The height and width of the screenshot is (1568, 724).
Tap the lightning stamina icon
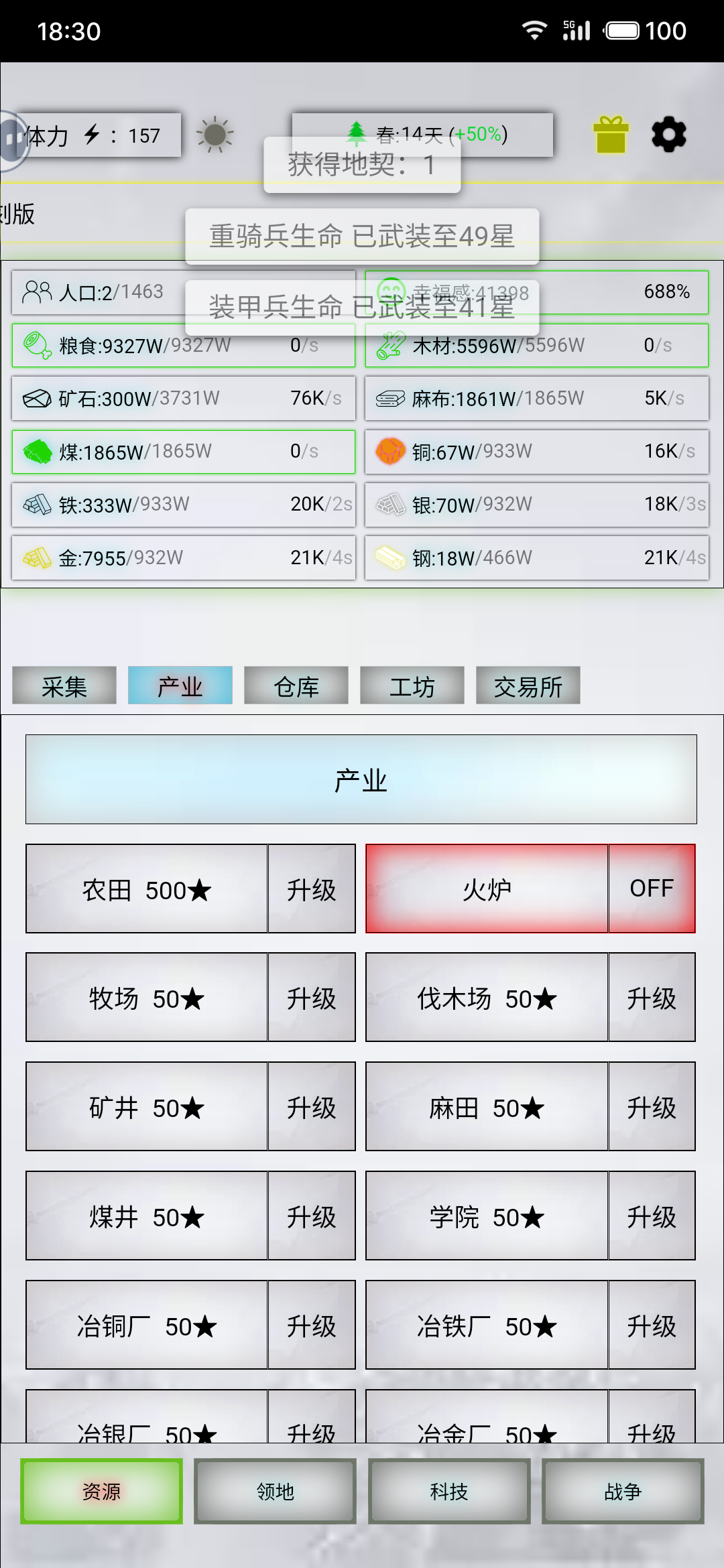[92, 135]
